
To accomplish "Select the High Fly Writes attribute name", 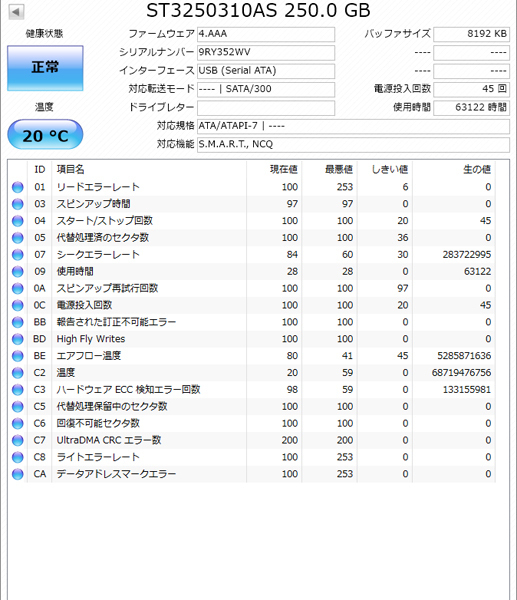I will click(91, 339).
